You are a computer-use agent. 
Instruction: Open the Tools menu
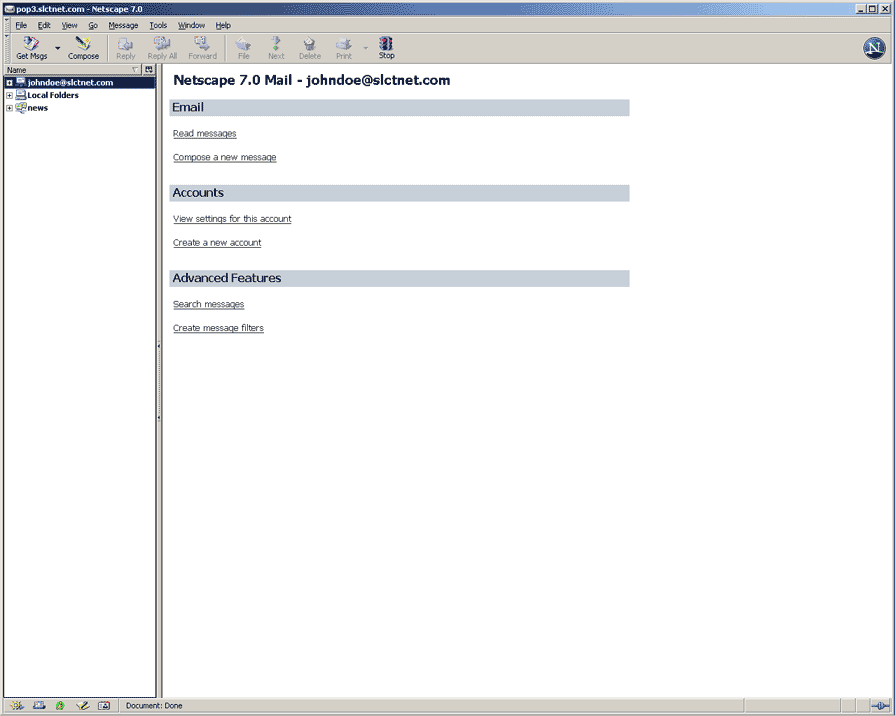158,25
